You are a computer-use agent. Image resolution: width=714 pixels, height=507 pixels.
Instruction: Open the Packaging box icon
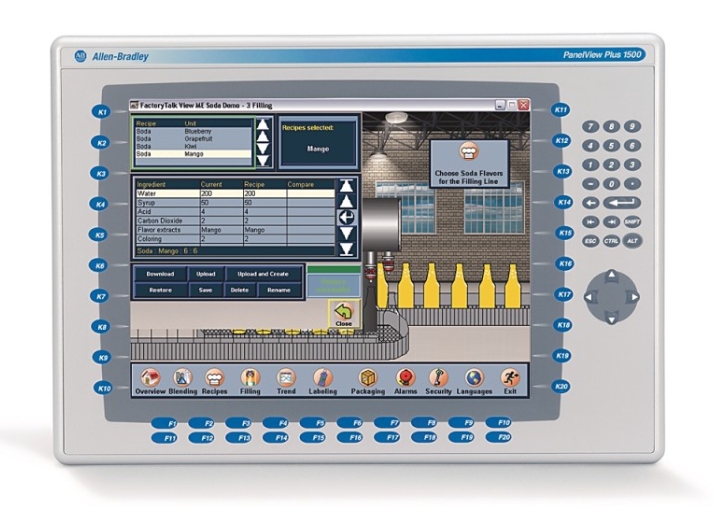pyautogui.click(x=367, y=377)
